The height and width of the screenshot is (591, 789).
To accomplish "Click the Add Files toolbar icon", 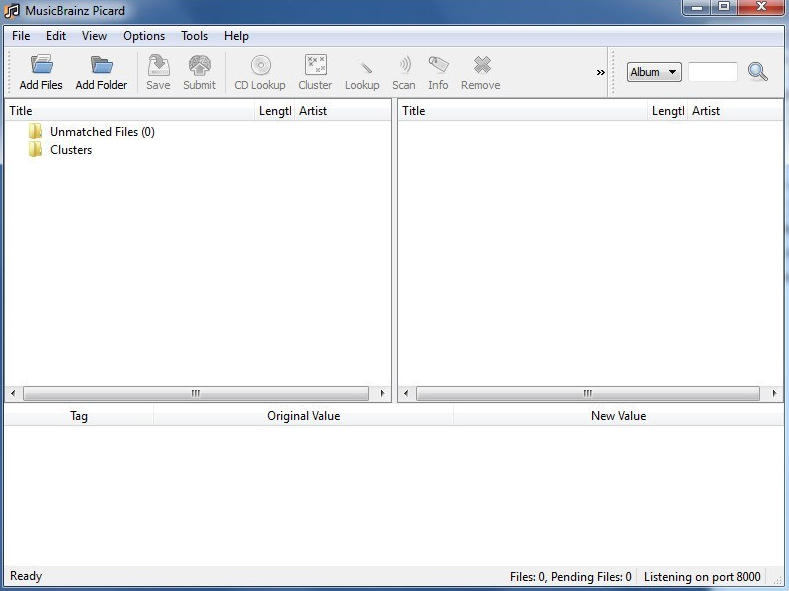I will [41, 64].
